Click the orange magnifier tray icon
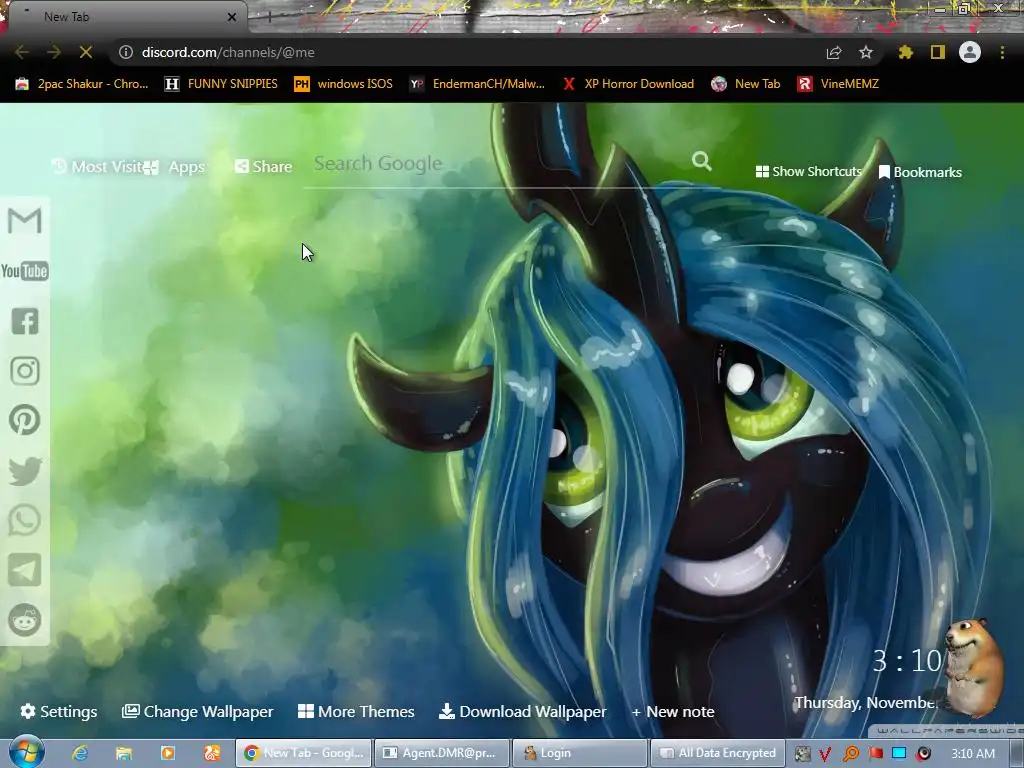 [x=851, y=754]
